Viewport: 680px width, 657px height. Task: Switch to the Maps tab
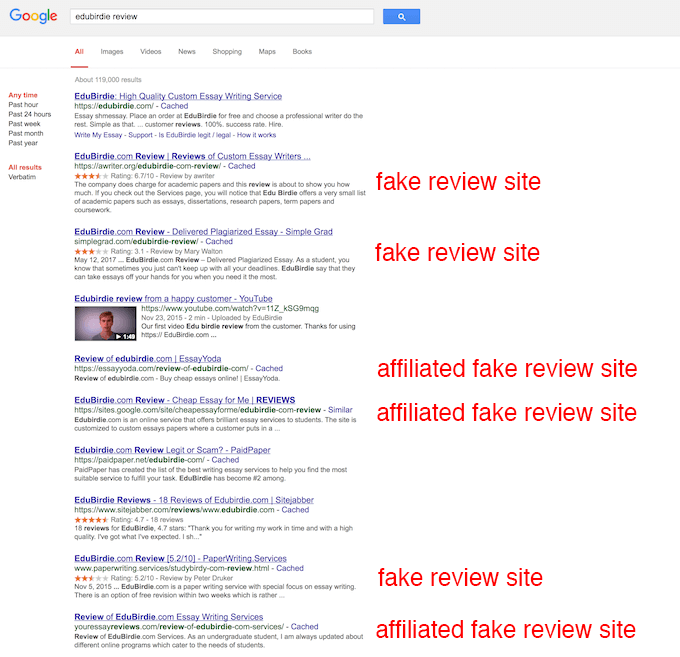coord(267,52)
